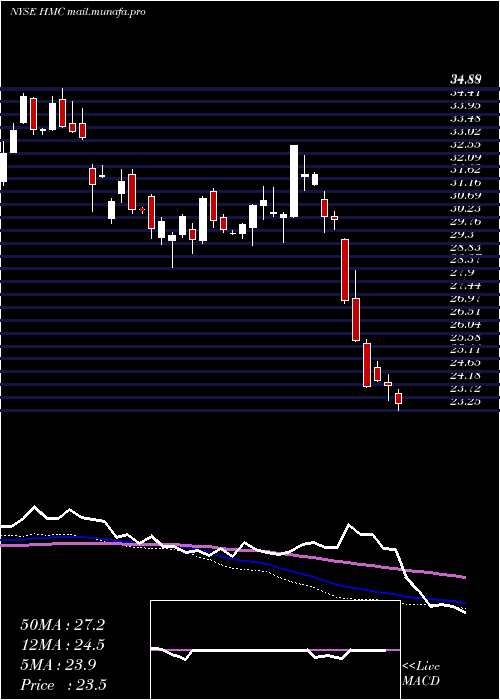Click the 27.9 price axis label

tap(462, 273)
